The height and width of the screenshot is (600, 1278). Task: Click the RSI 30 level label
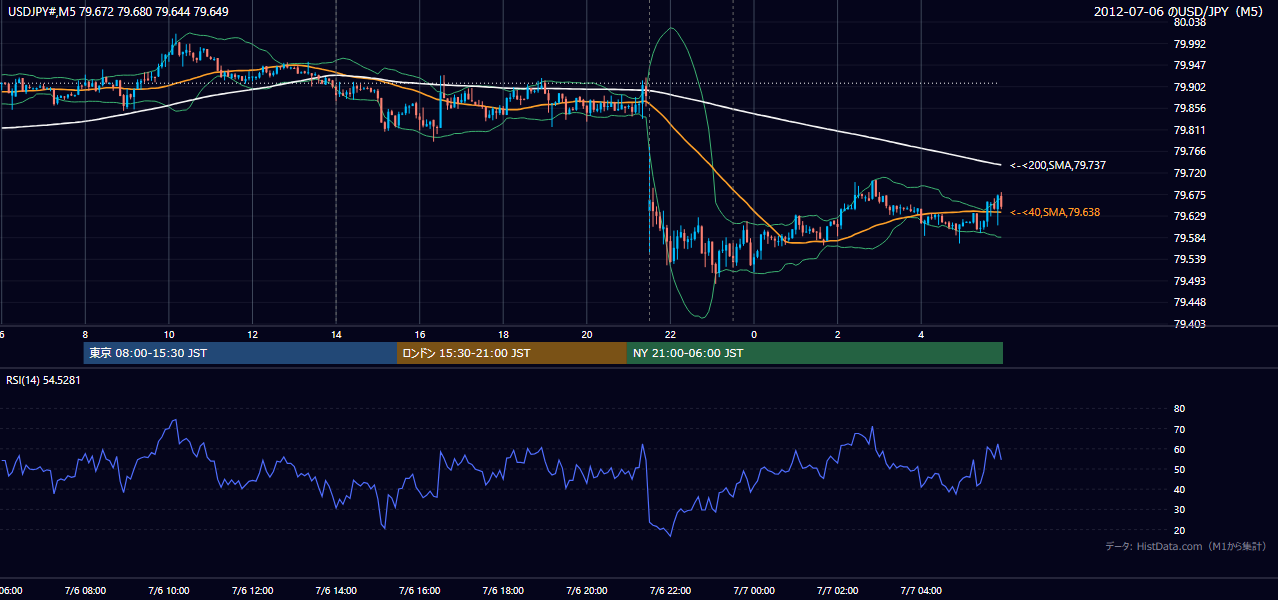tap(1179, 510)
